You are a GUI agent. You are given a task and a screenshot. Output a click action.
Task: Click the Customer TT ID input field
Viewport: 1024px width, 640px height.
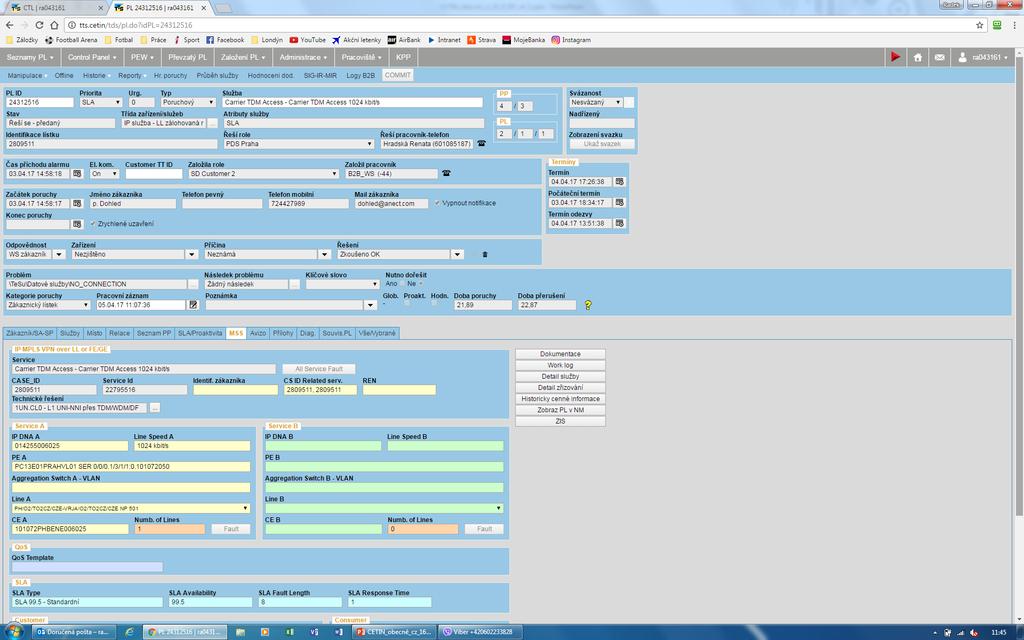154,174
